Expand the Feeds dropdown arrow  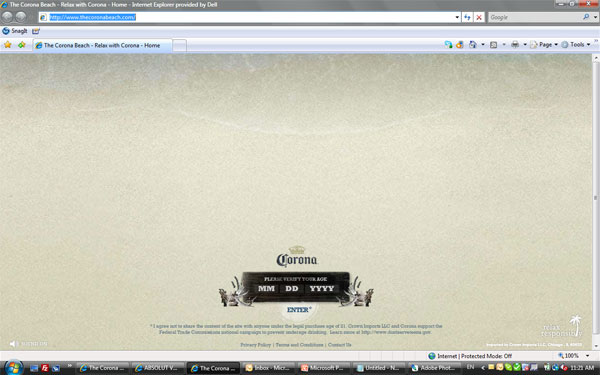(504, 45)
